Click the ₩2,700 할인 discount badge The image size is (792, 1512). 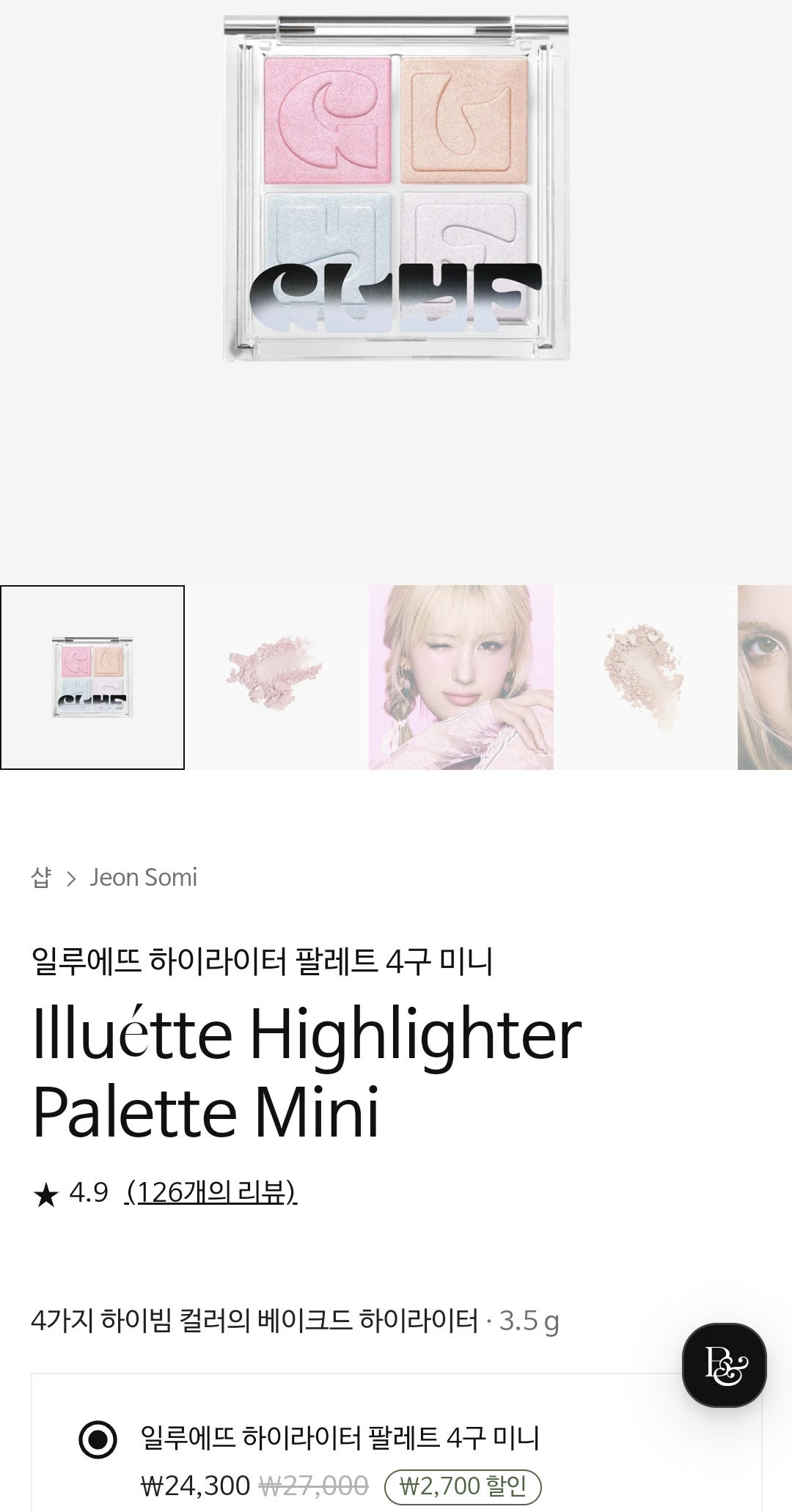tap(463, 1486)
